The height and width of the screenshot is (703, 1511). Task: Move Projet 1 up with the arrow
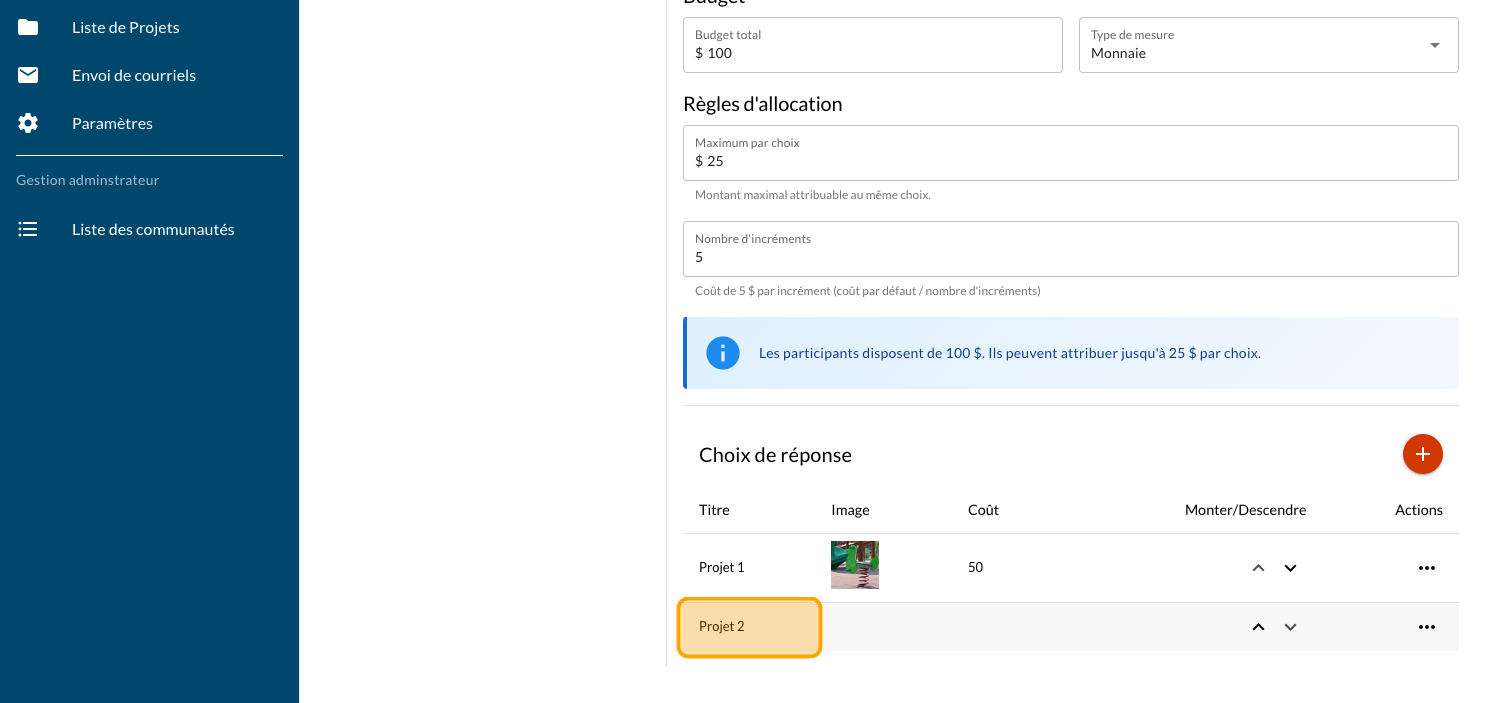(x=1258, y=568)
